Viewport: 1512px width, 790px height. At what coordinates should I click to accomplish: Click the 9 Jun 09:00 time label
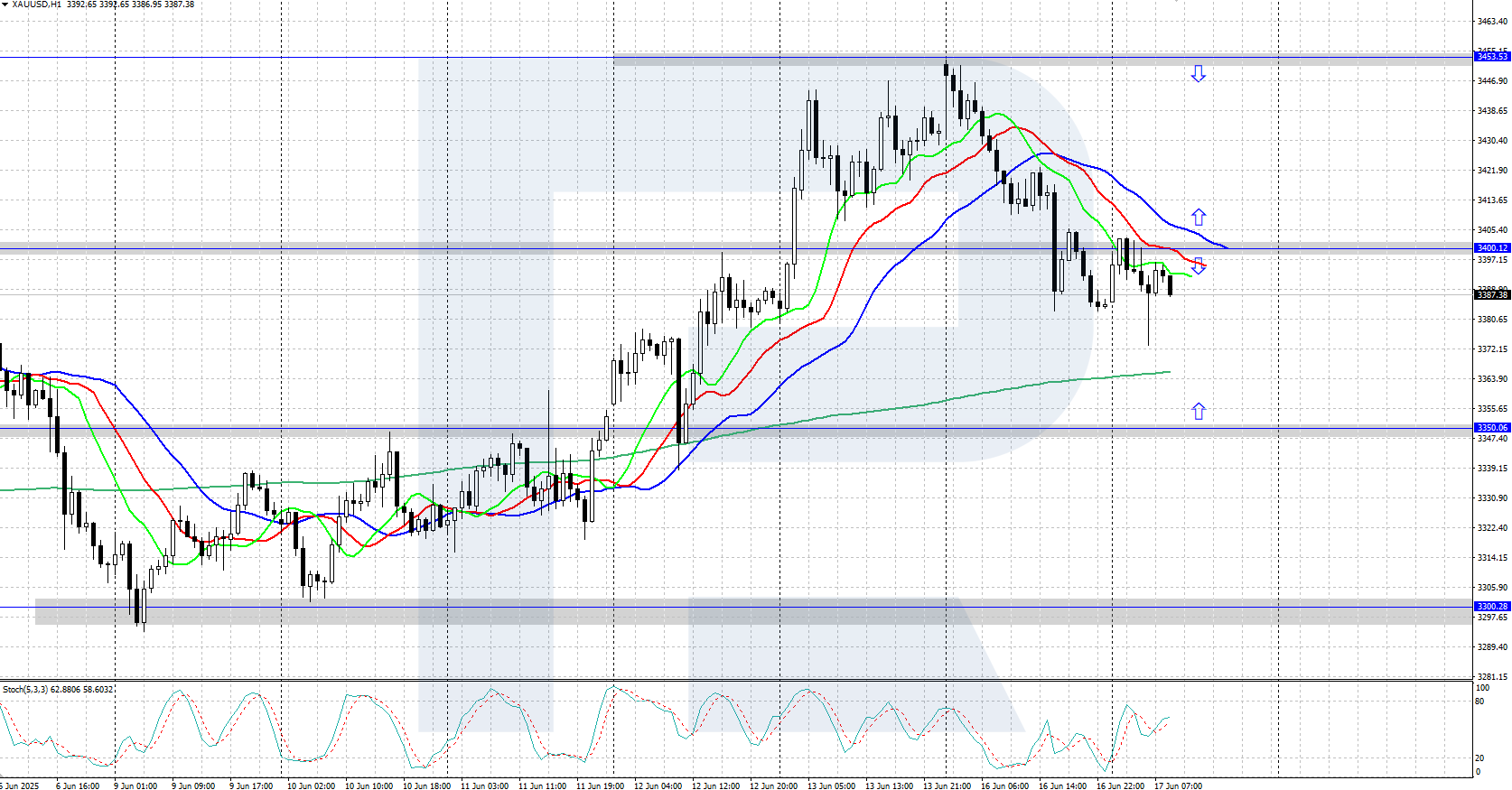click(x=193, y=785)
